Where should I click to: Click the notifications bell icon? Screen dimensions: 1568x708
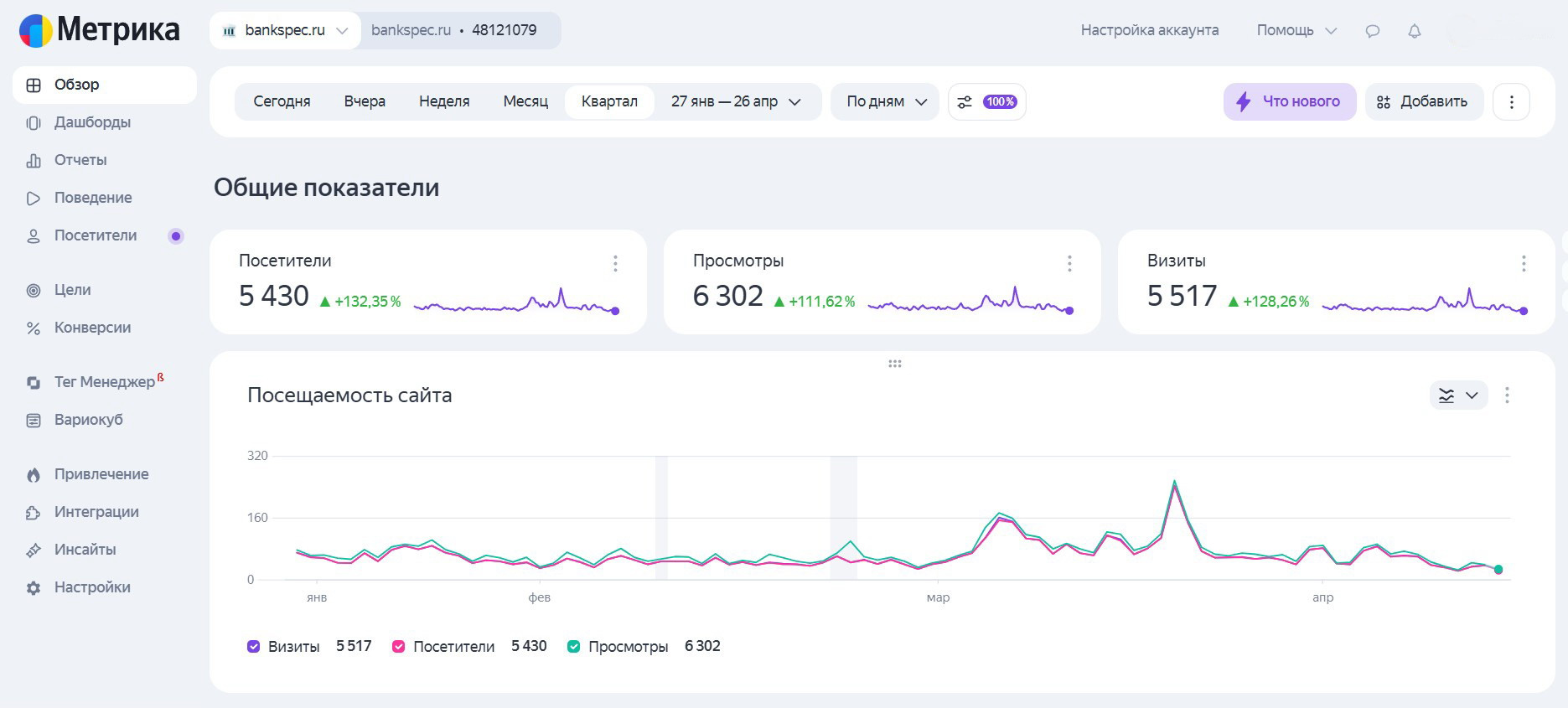(x=1414, y=31)
